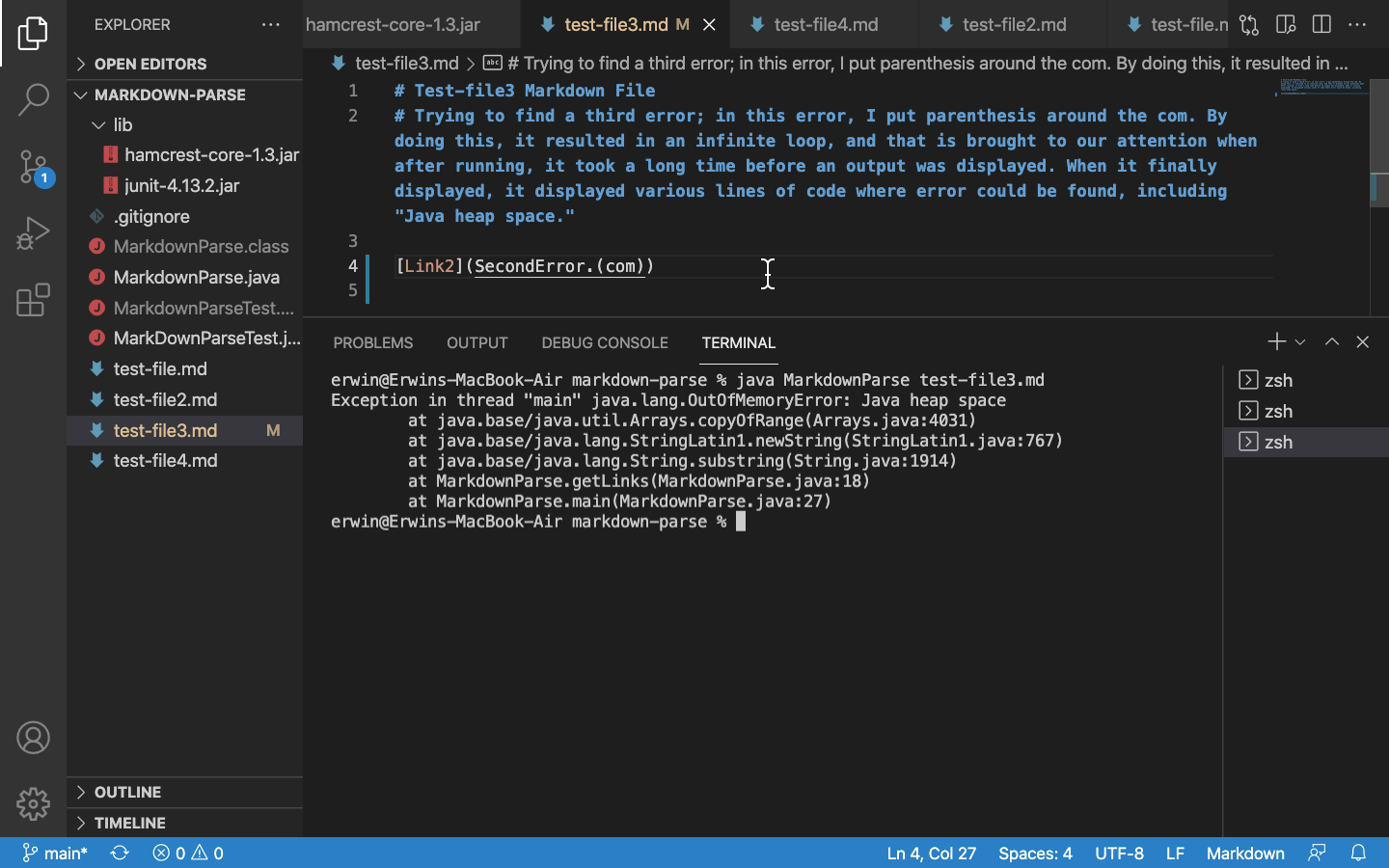Open the Problems panel tab
Screen dimensions: 1389x868
coord(373,342)
